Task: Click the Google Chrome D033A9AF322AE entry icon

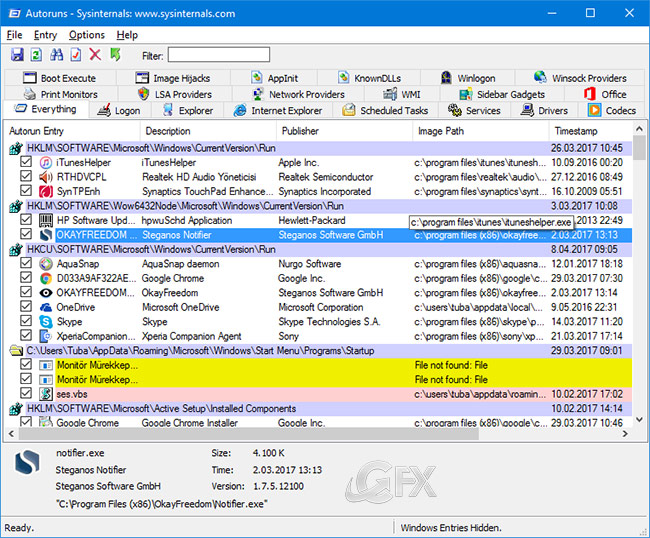Action: click(46, 279)
